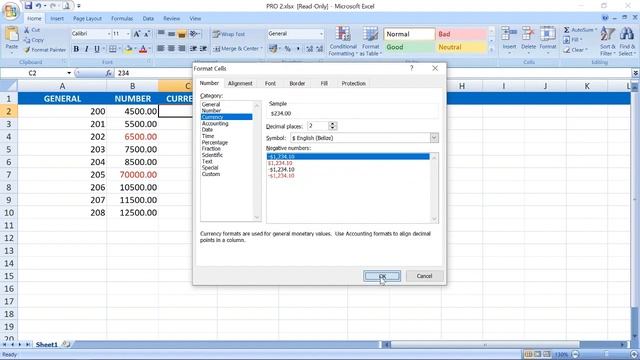The image size is (640, 360).
Task: Click Cancel in Format Cells dialog
Action: coord(424,276)
